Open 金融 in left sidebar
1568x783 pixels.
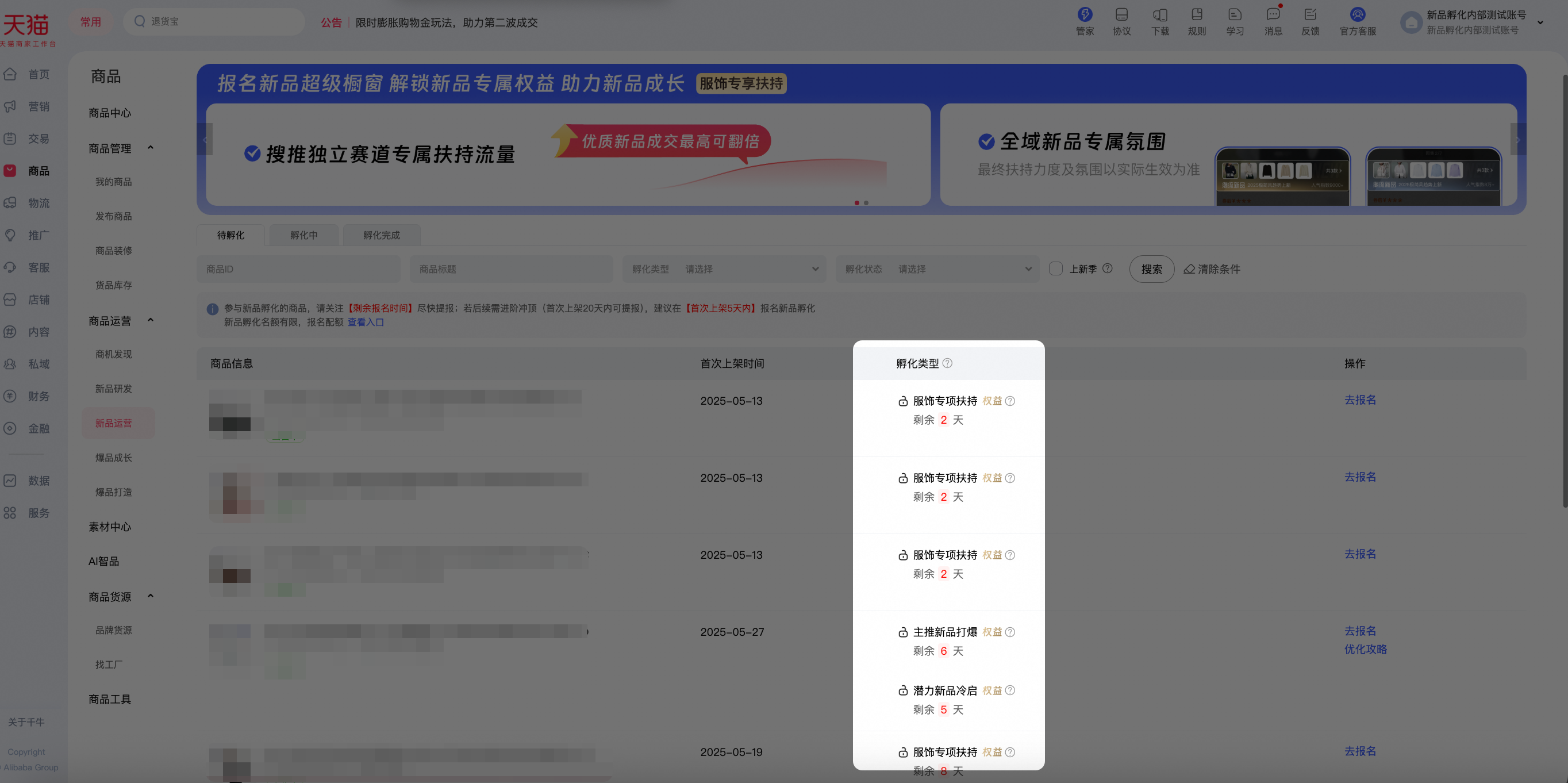28,429
